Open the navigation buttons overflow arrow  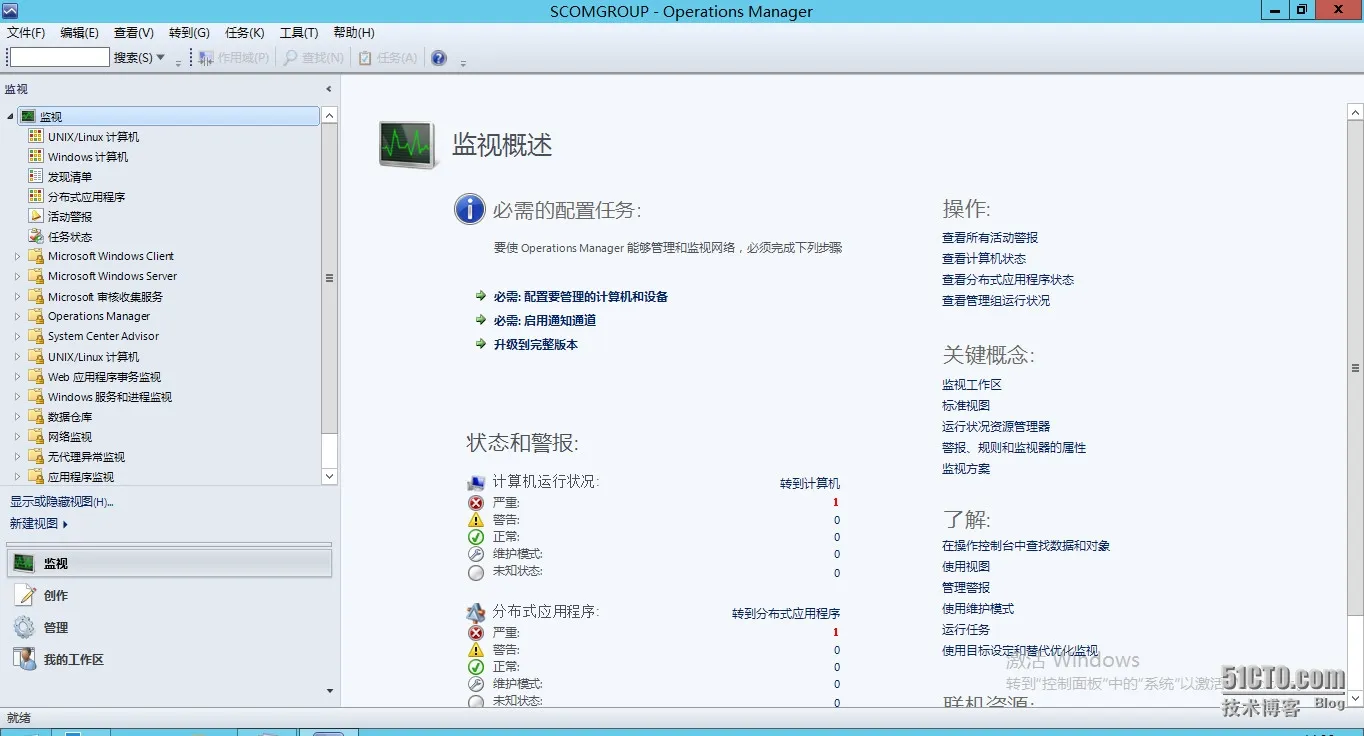pos(330,690)
